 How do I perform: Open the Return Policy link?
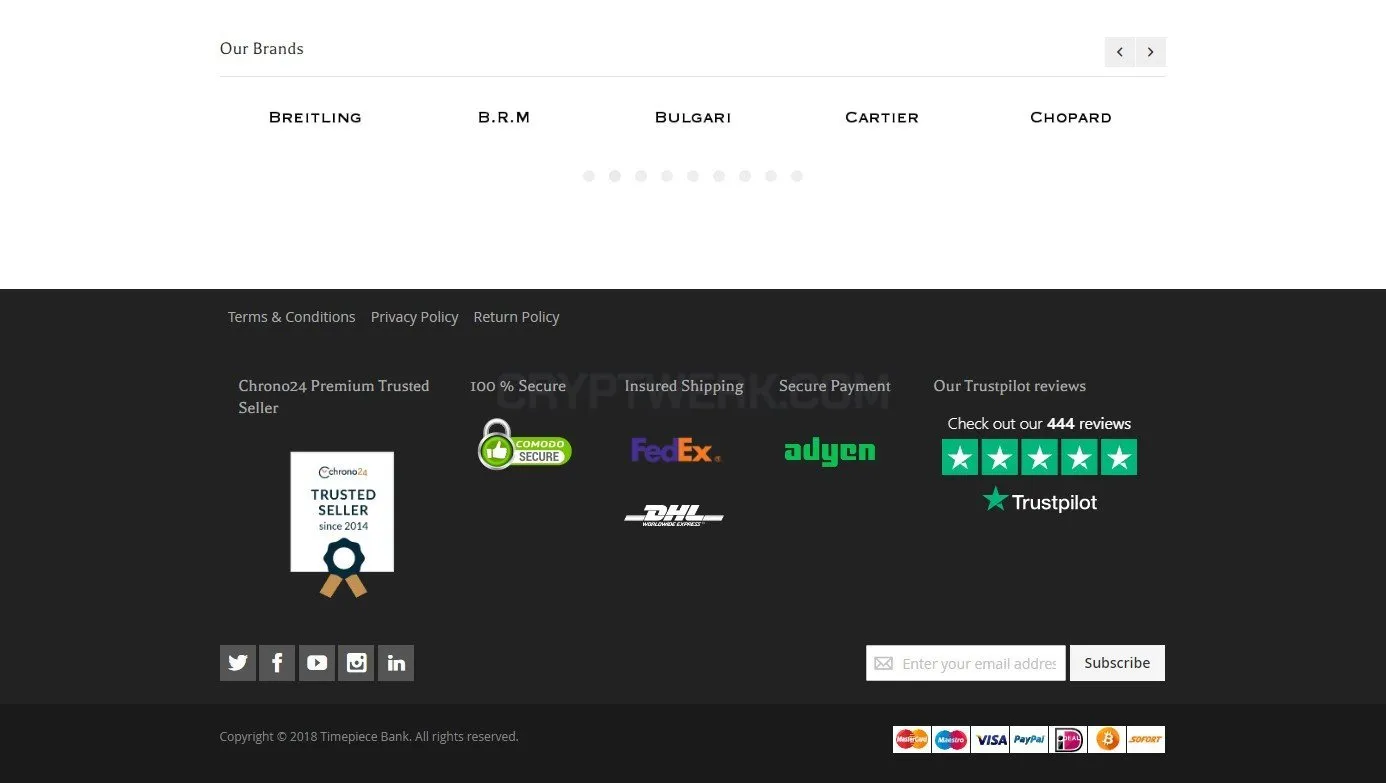coord(516,317)
